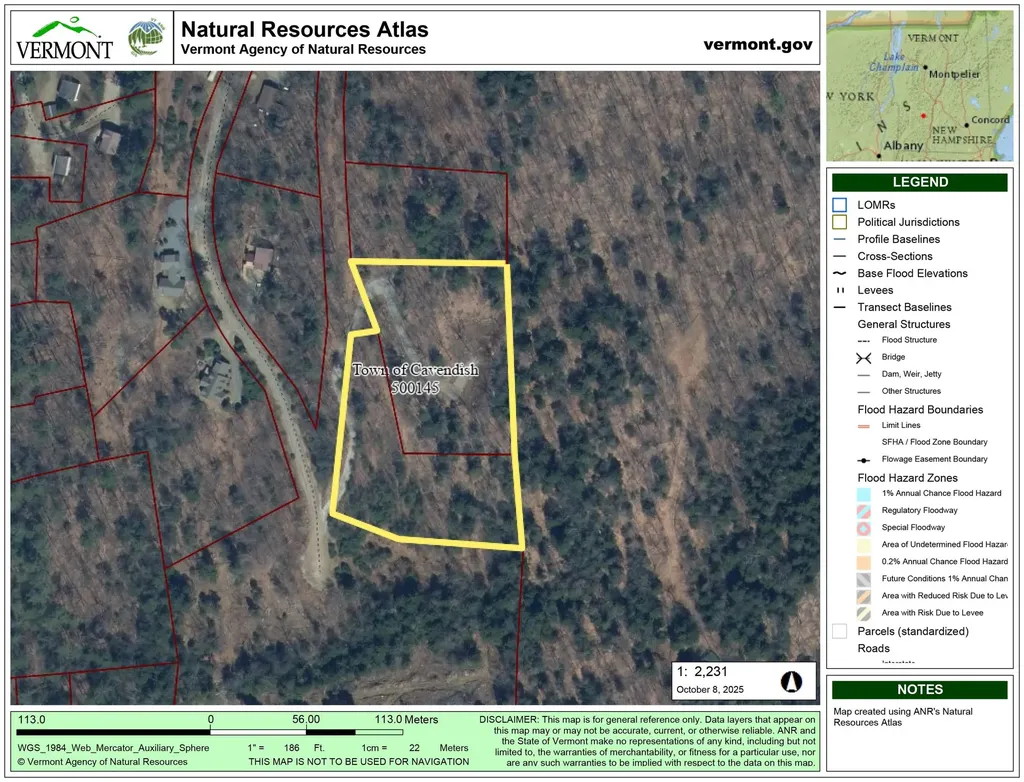The image size is (1024, 782).
Task: Click the Levees legend symbol
Action: (x=838, y=290)
